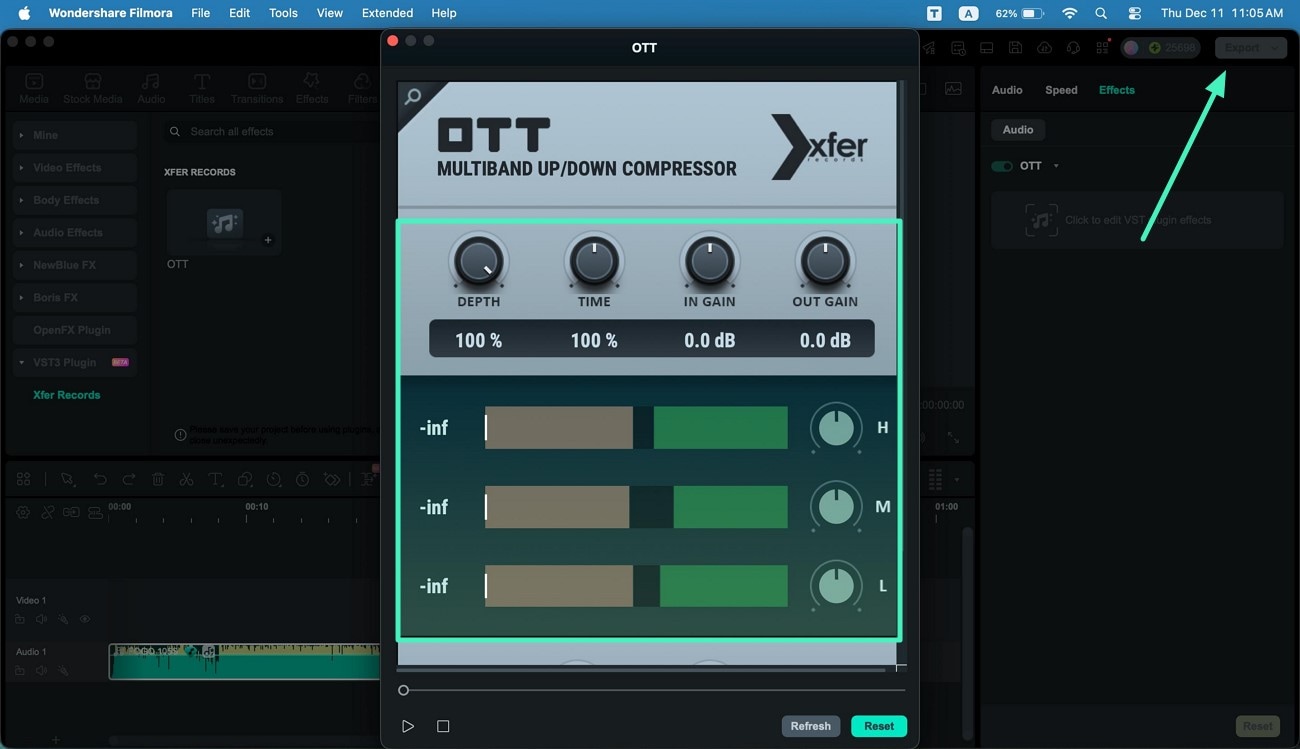Screen dimensions: 1300x749
Task: Disable the OTT effect toggle in the Effects panel
Action: click(1002, 166)
